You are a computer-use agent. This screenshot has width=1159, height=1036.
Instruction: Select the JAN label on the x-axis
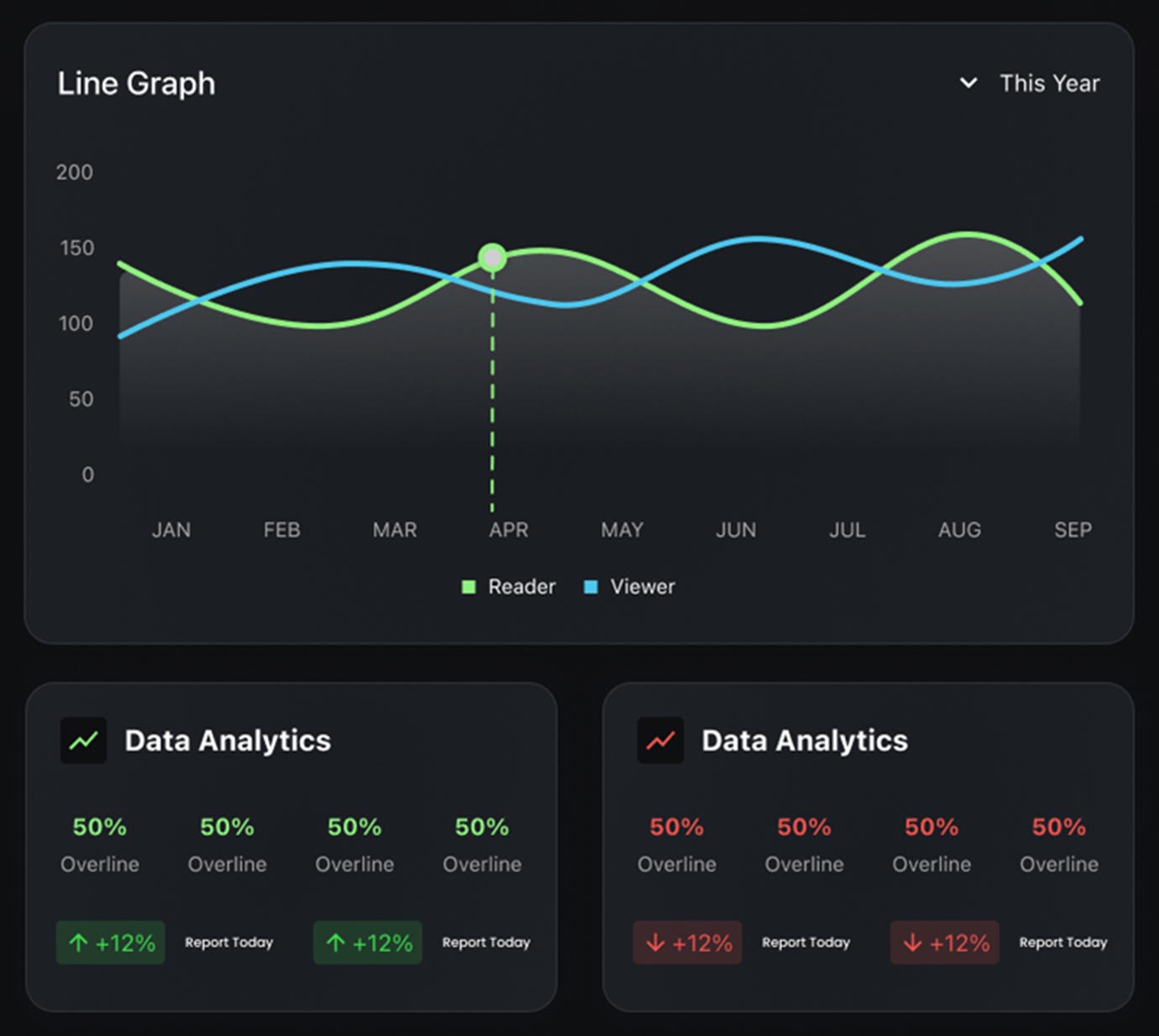pyautogui.click(x=170, y=530)
